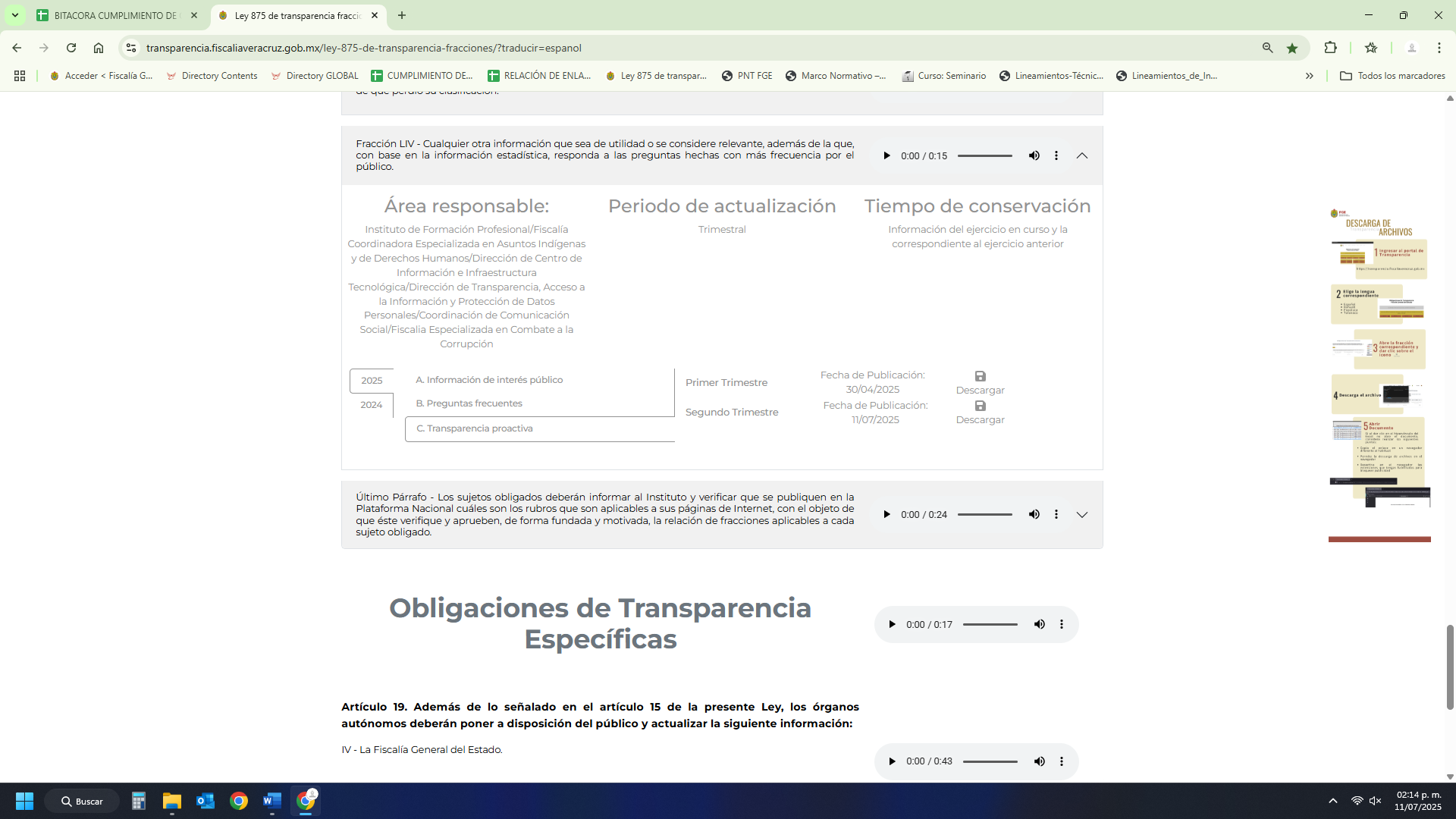
Task: Select the 2024 year tab
Action: click(371, 405)
